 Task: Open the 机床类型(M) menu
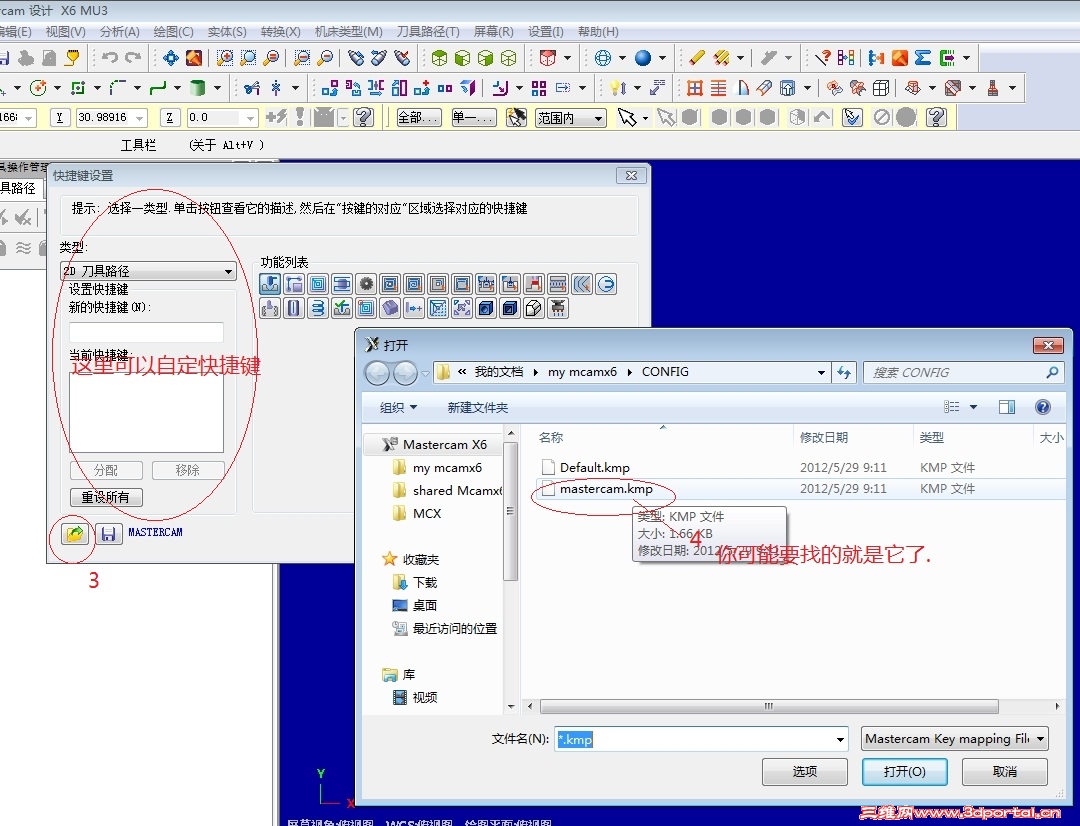tap(349, 32)
